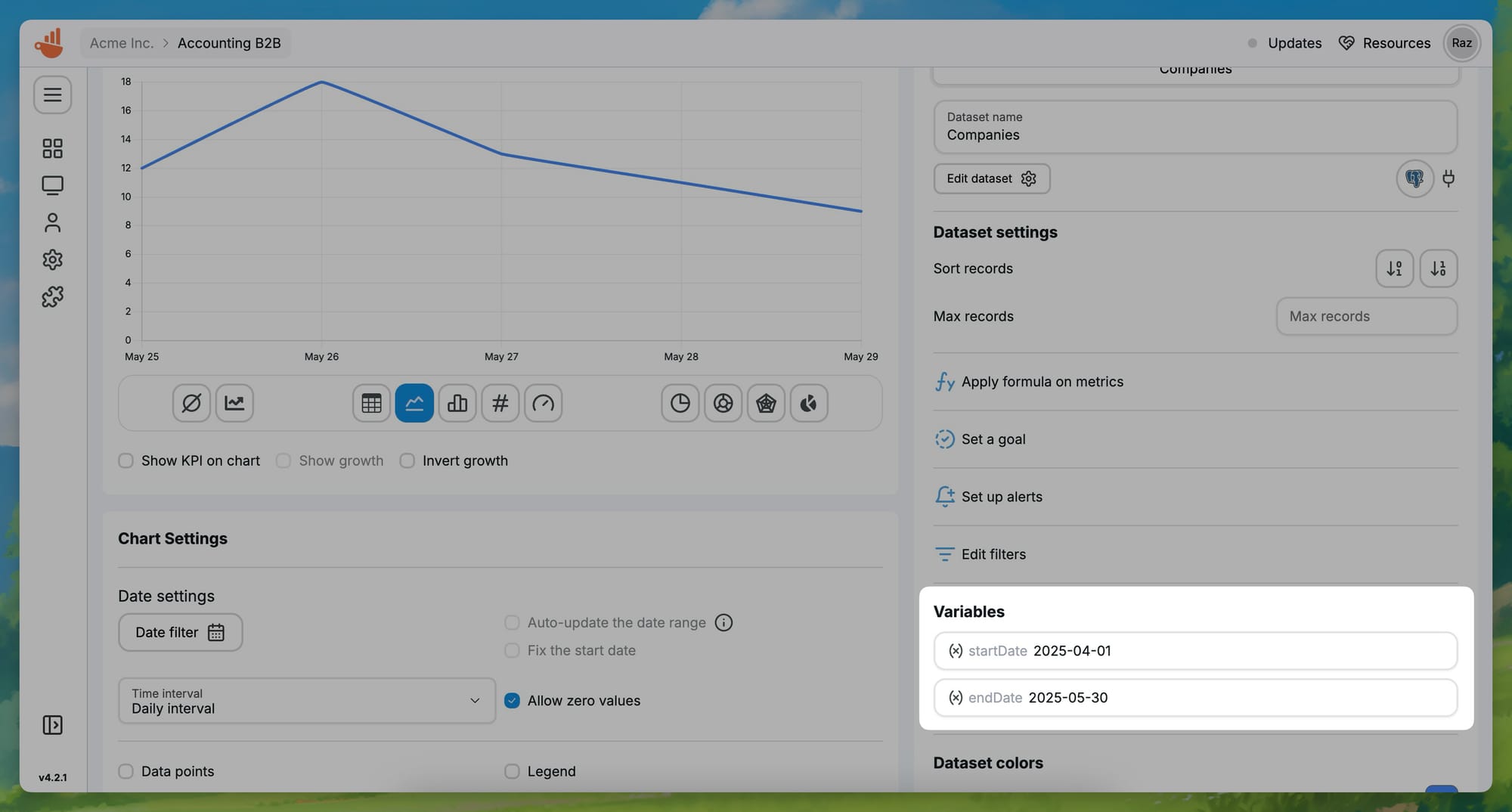Click the Edit dataset button
This screenshot has height=812, width=1512.
pyautogui.click(x=991, y=178)
